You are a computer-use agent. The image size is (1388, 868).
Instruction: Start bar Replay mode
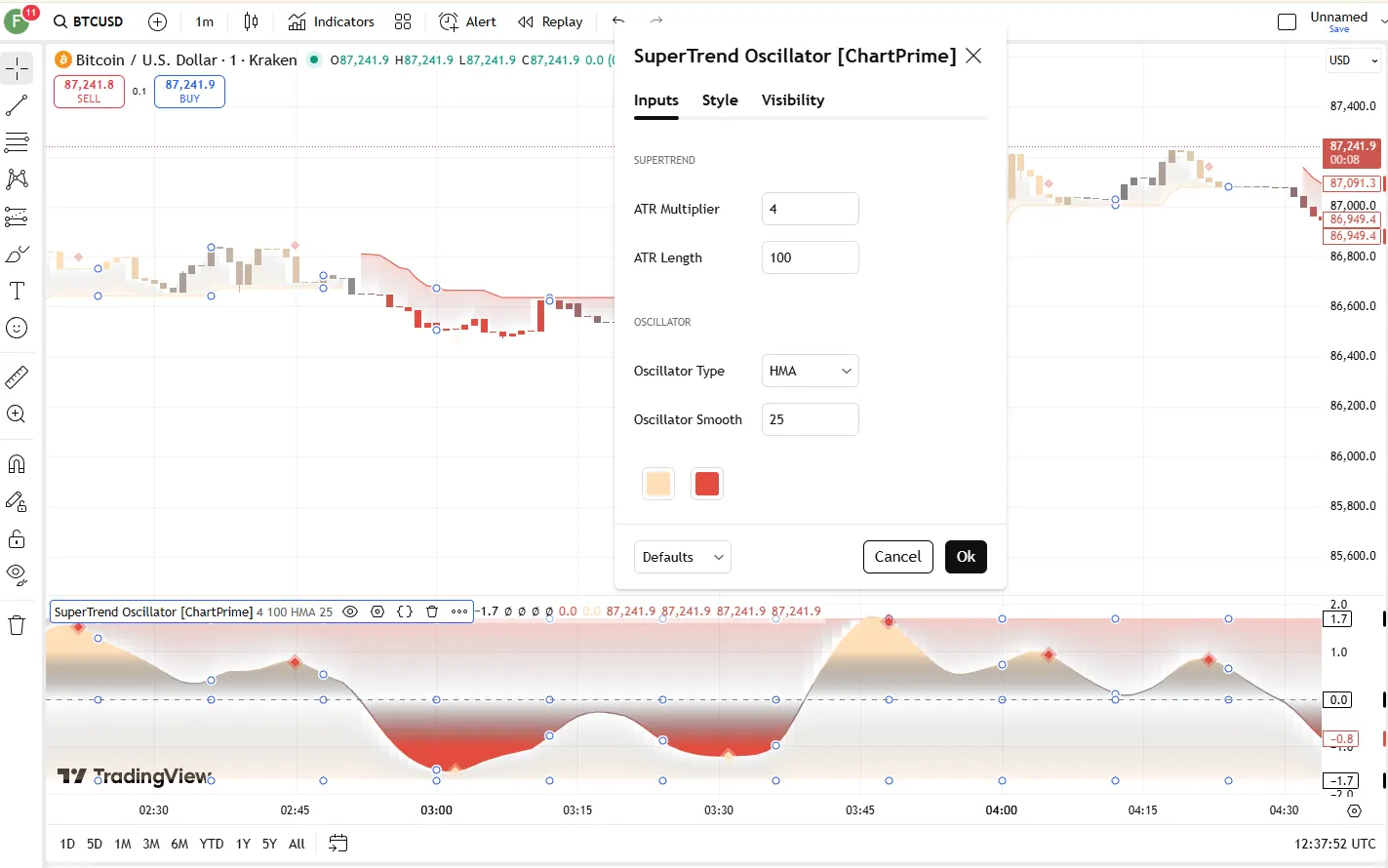[x=550, y=21]
